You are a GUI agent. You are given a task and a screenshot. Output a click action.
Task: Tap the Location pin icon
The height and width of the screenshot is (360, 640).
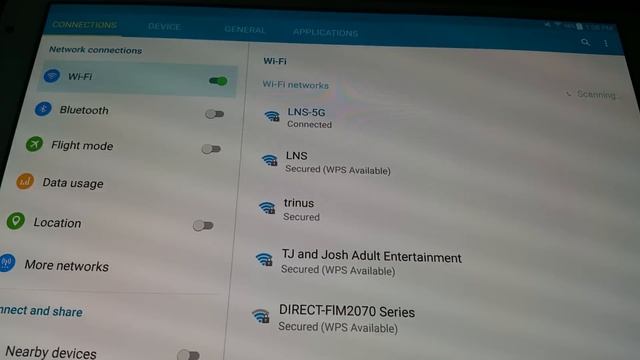click(x=16, y=221)
